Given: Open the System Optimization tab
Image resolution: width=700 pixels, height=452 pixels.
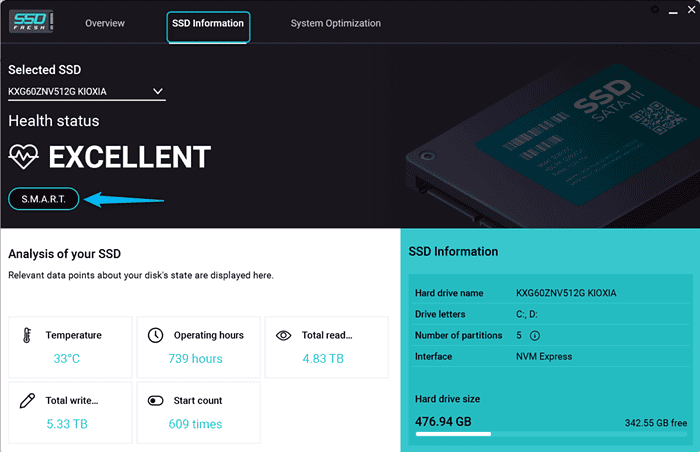Looking at the screenshot, I should click(335, 23).
